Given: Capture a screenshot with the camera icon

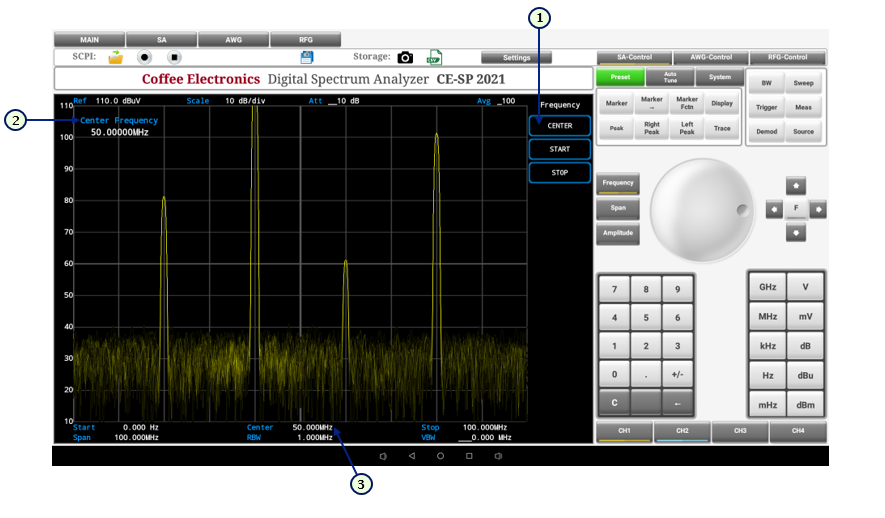Looking at the screenshot, I should (x=405, y=58).
